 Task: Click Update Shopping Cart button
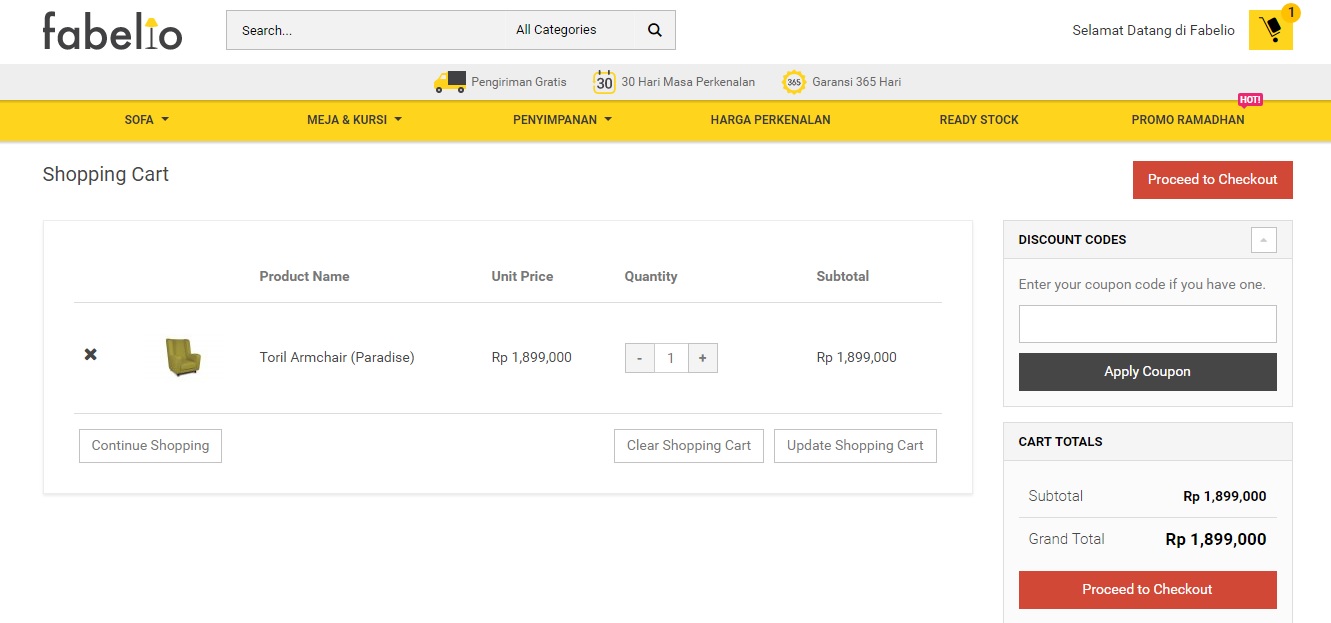[x=855, y=446]
